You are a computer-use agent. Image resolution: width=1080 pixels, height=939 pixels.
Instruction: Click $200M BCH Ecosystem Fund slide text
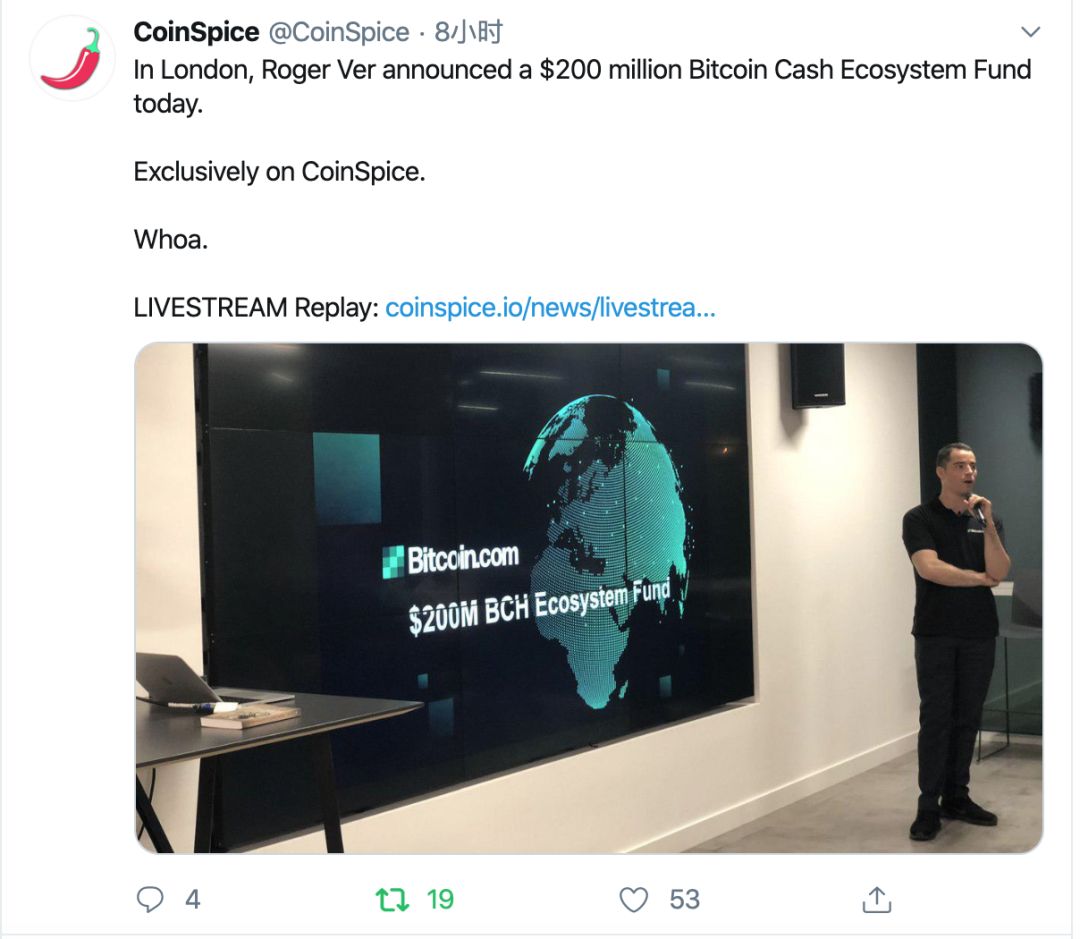[x=539, y=608]
